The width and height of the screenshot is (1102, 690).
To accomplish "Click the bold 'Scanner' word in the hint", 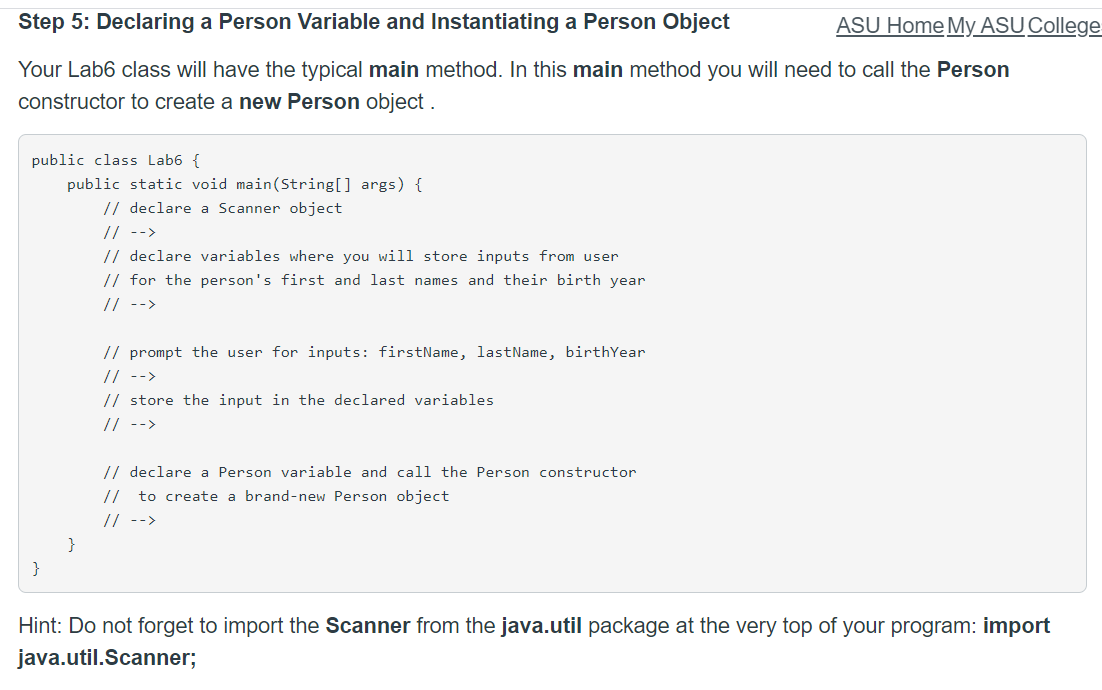I will [x=368, y=626].
